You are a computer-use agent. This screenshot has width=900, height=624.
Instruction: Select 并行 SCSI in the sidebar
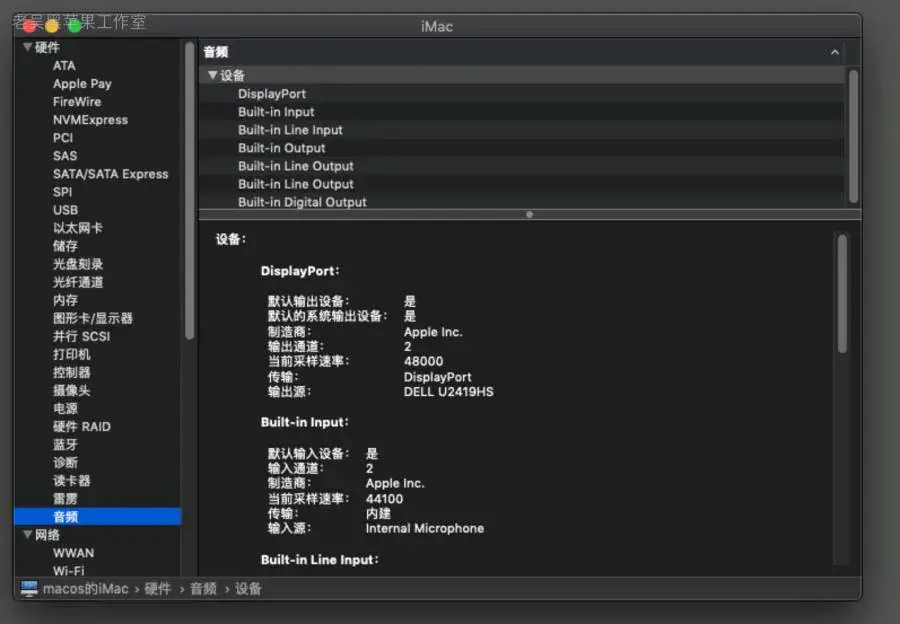click(x=82, y=336)
